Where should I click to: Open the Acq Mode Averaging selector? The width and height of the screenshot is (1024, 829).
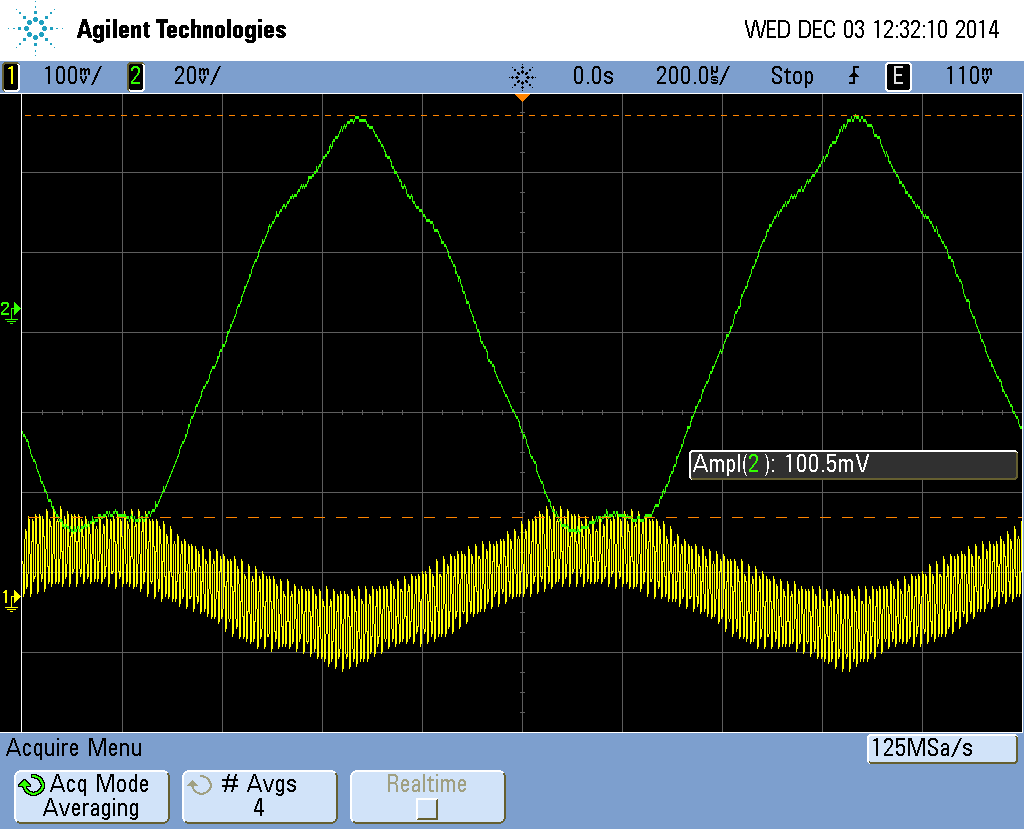90,796
